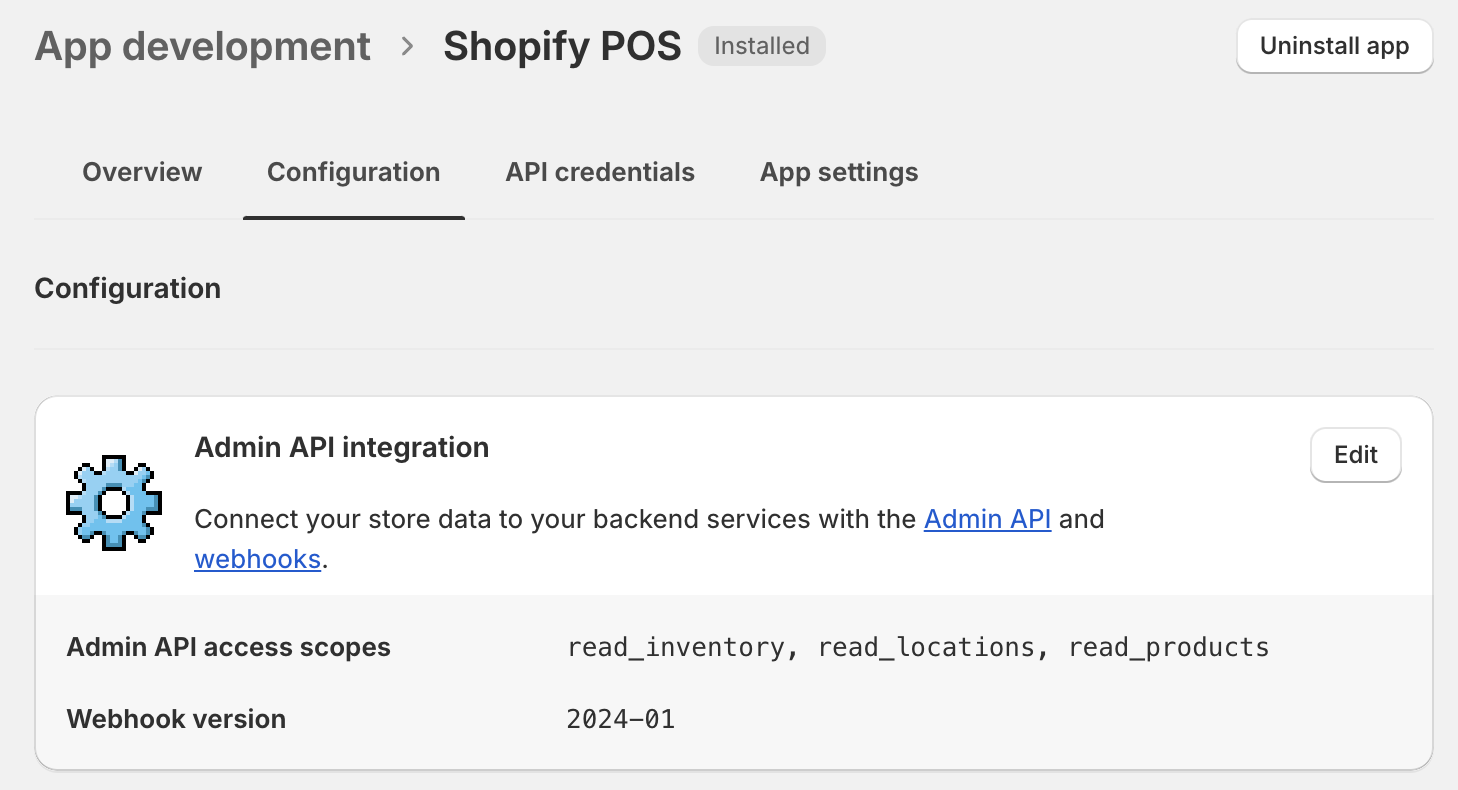Click the Installed status badge
This screenshot has height=790, width=1458.
[x=762, y=46]
